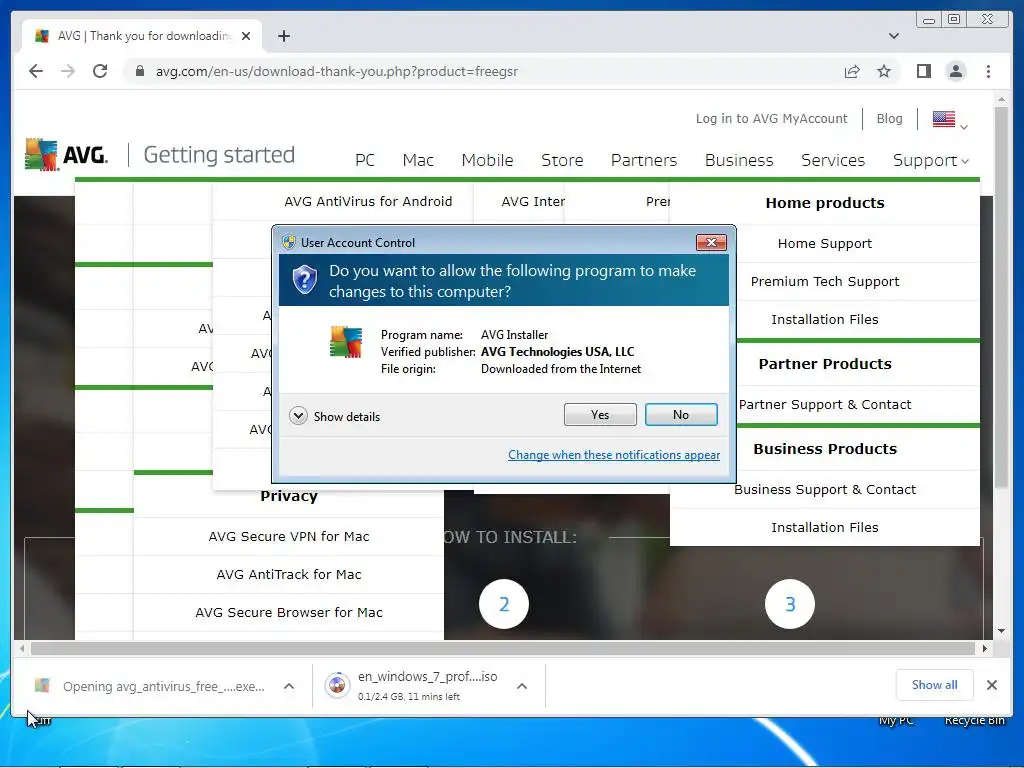Open the tab search chevron
This screenshot has height=768, width=1024.
click(894, 36)
